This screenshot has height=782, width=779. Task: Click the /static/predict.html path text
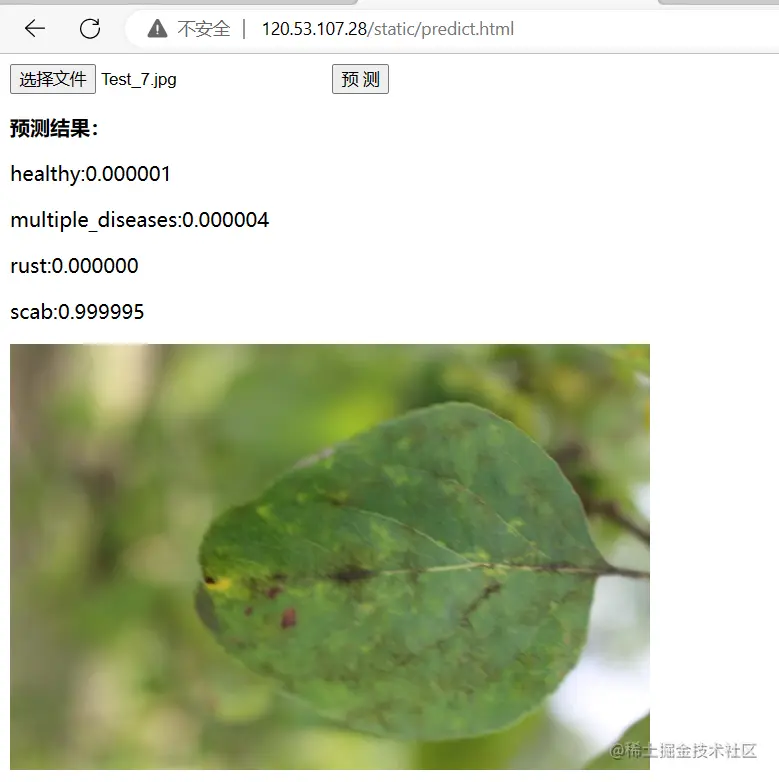pyautogui.click(x=440, y=29)
